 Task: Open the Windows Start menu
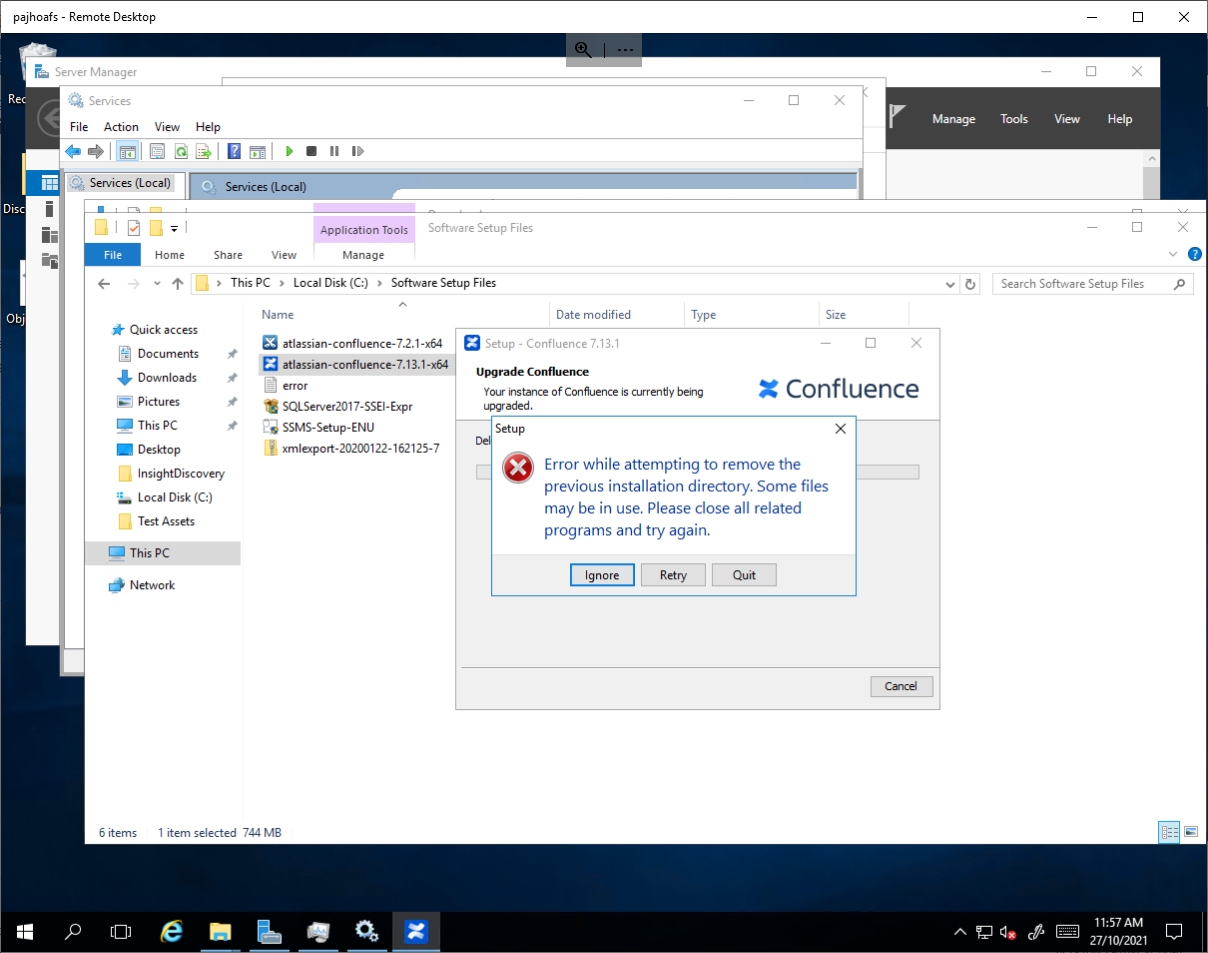point(24,932)
